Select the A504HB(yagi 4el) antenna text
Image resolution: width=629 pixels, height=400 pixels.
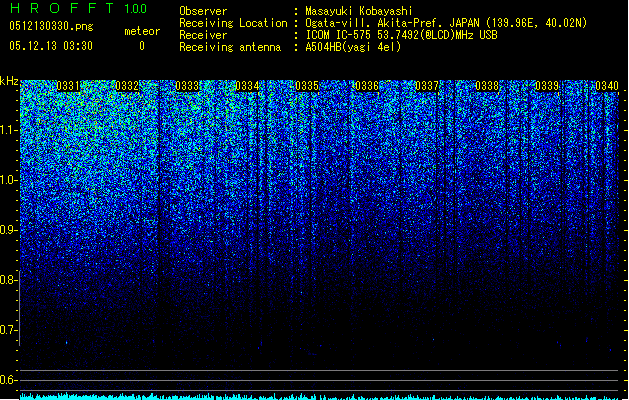[x=353, y=47]
